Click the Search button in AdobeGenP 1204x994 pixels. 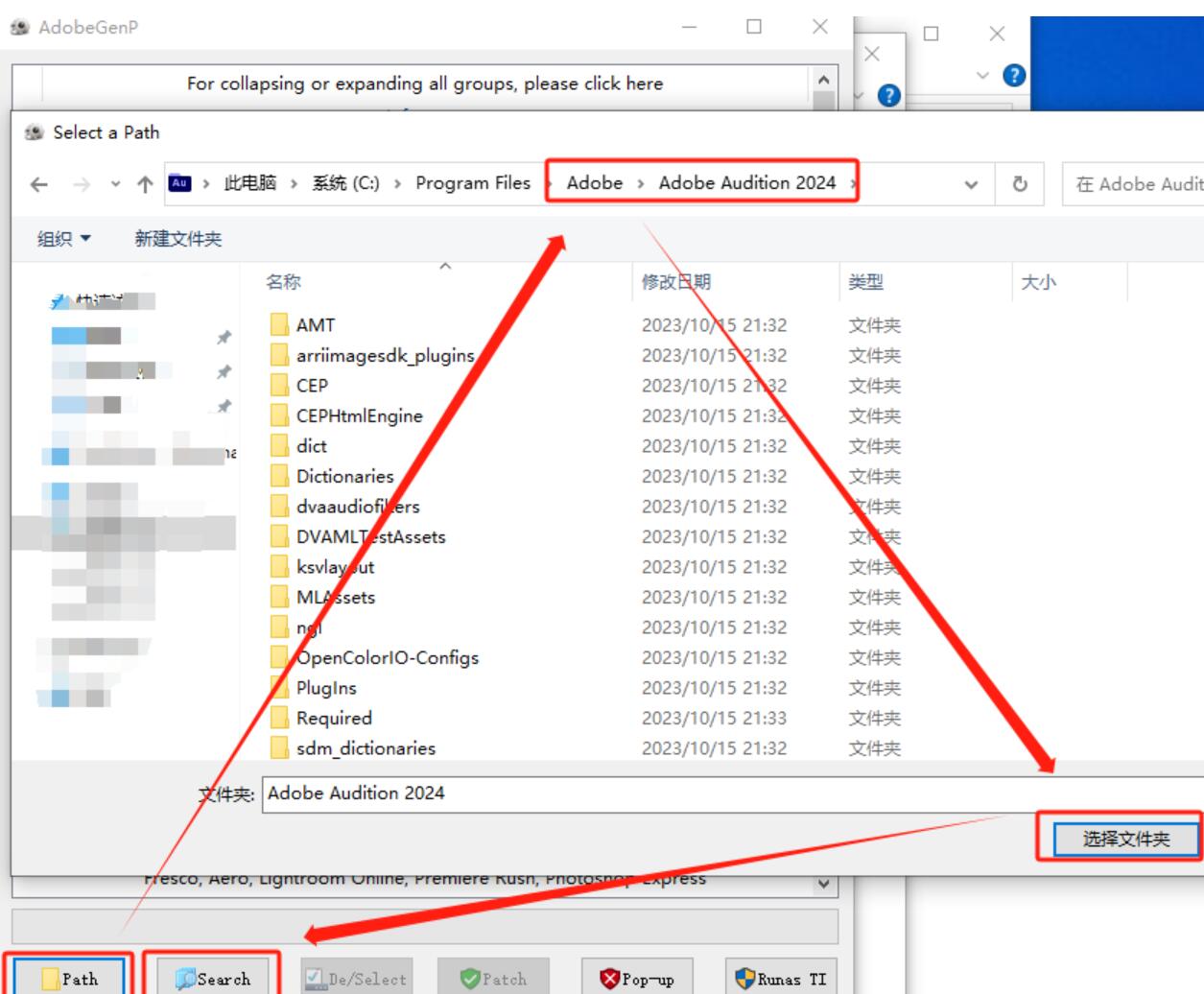(x=213, y=978)
